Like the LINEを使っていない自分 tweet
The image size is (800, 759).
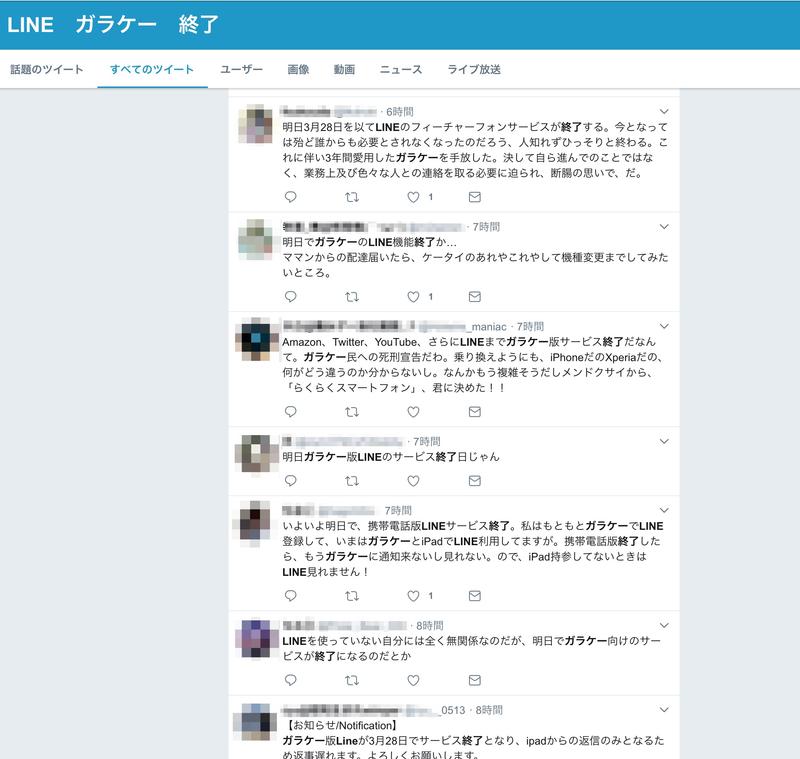413,680
